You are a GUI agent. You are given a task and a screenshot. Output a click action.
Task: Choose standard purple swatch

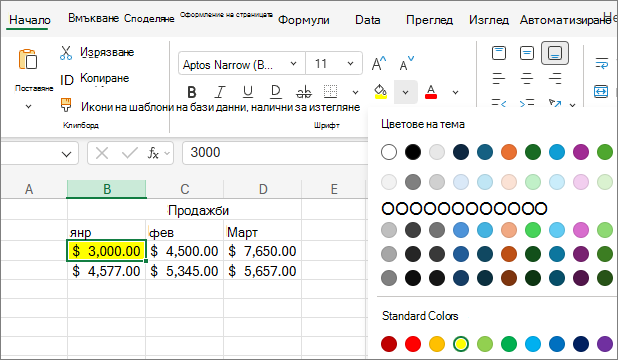[605, 344]
